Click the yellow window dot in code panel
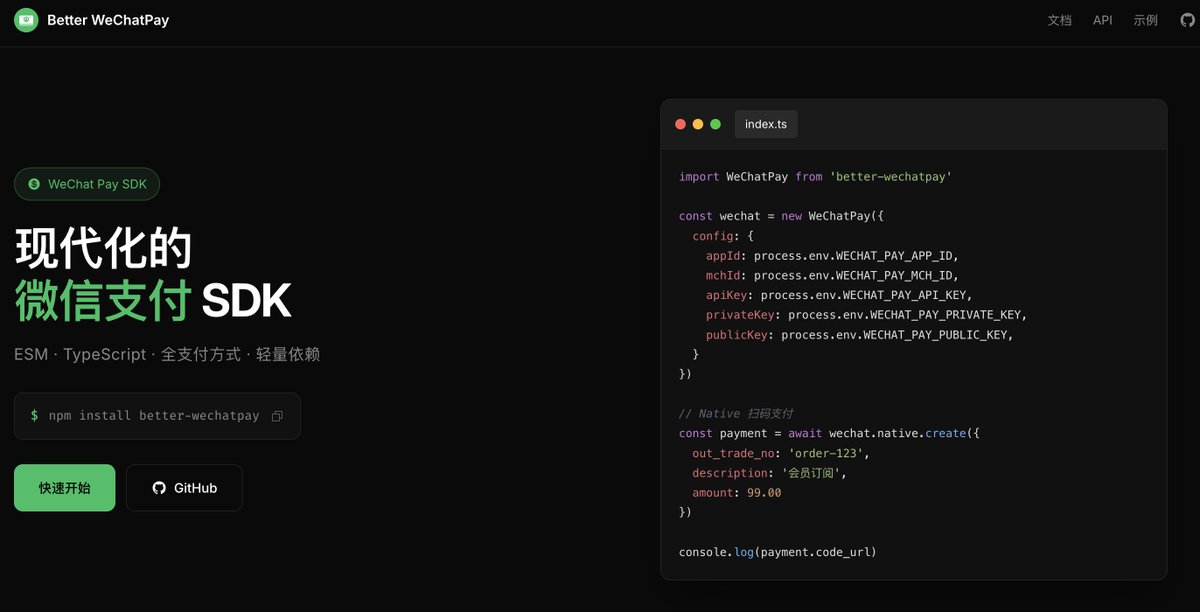The width and height of the screenshot is (1200, 612). 698,124
